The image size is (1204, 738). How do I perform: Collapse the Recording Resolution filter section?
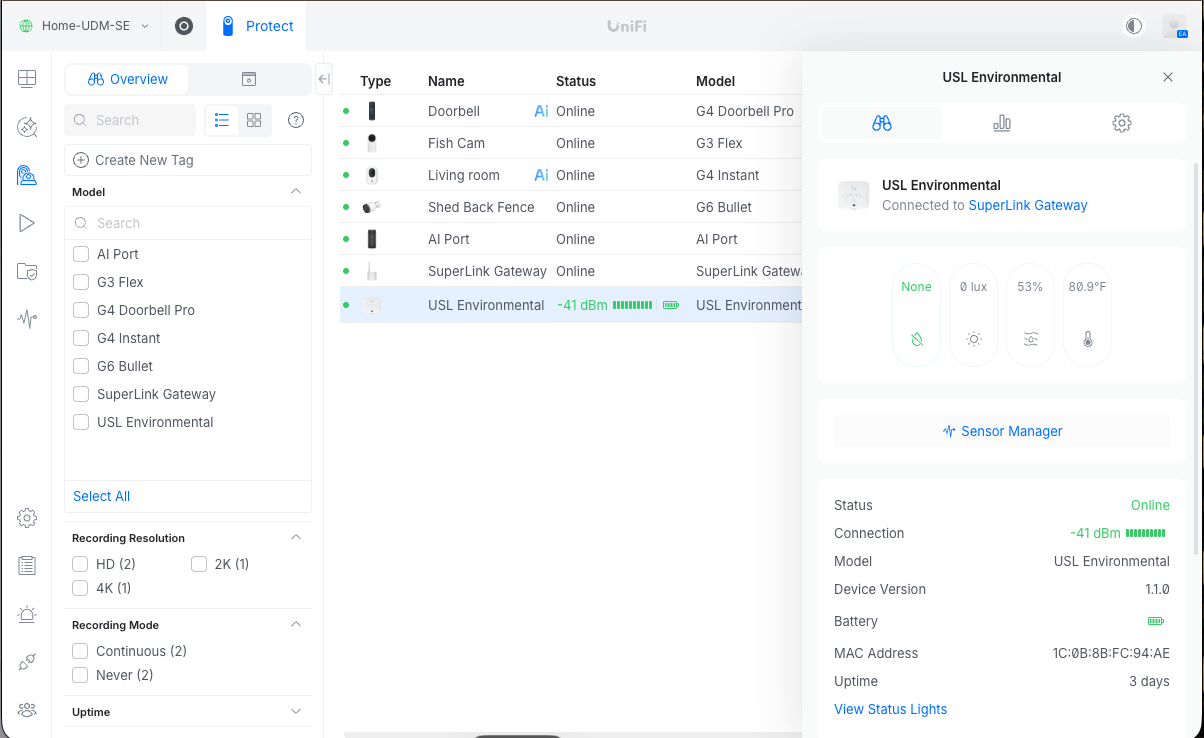[x=295, y=538]
